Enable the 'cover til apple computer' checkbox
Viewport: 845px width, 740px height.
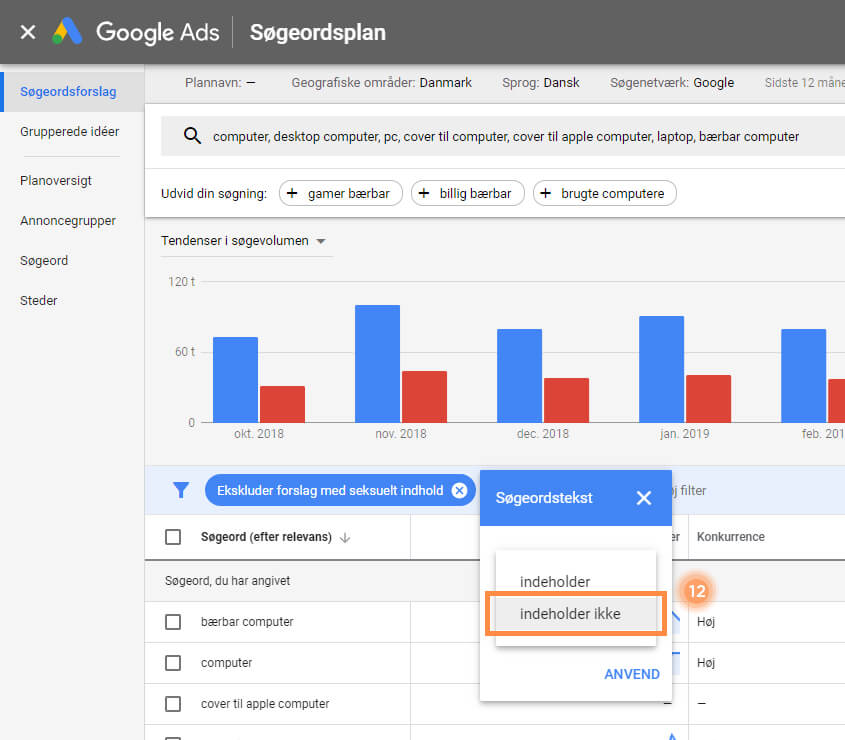point(173,704)
